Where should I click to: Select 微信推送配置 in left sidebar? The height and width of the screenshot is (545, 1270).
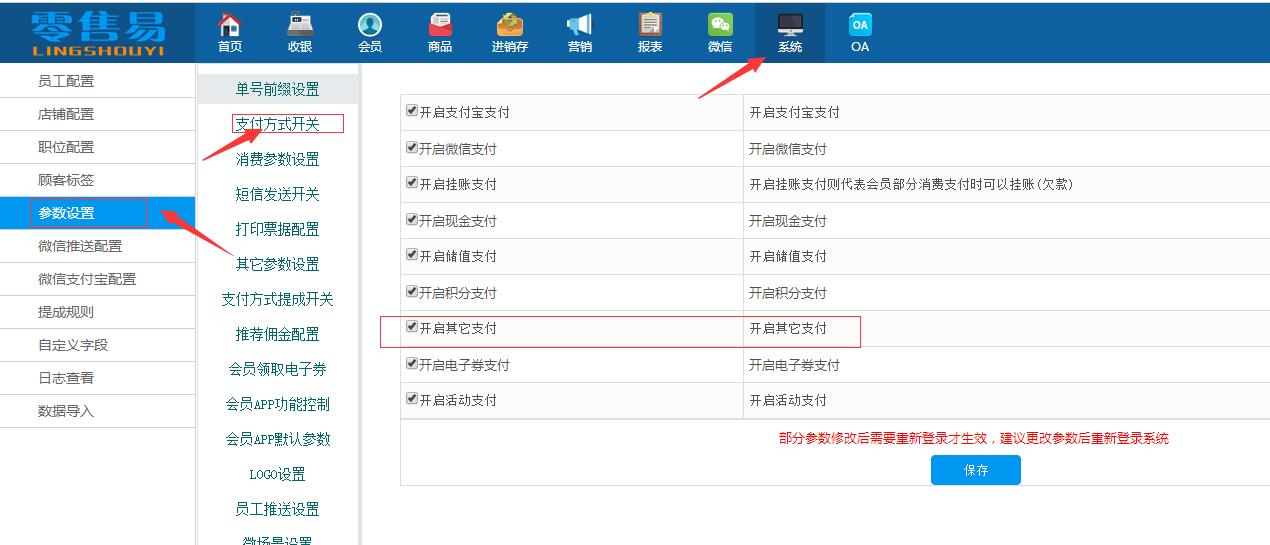97,246
